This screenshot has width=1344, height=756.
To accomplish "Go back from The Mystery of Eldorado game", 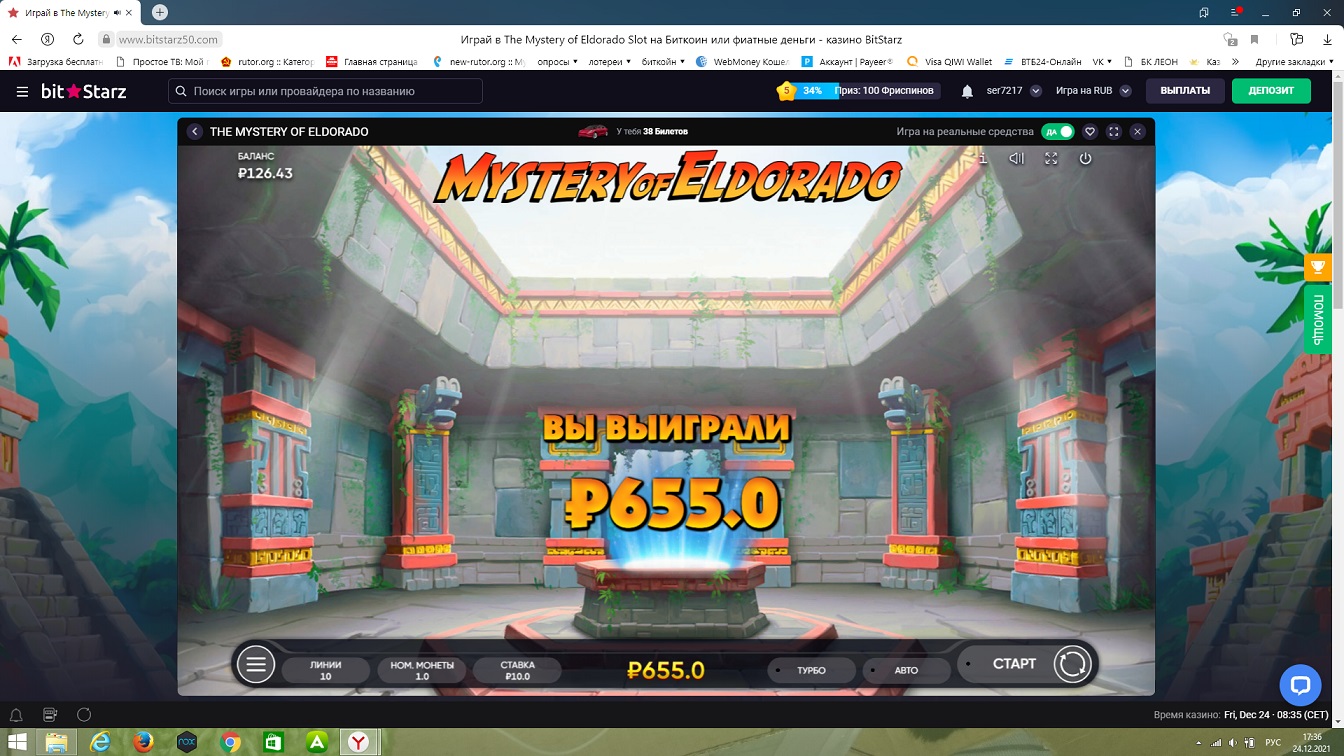I will tap(195, 132).
